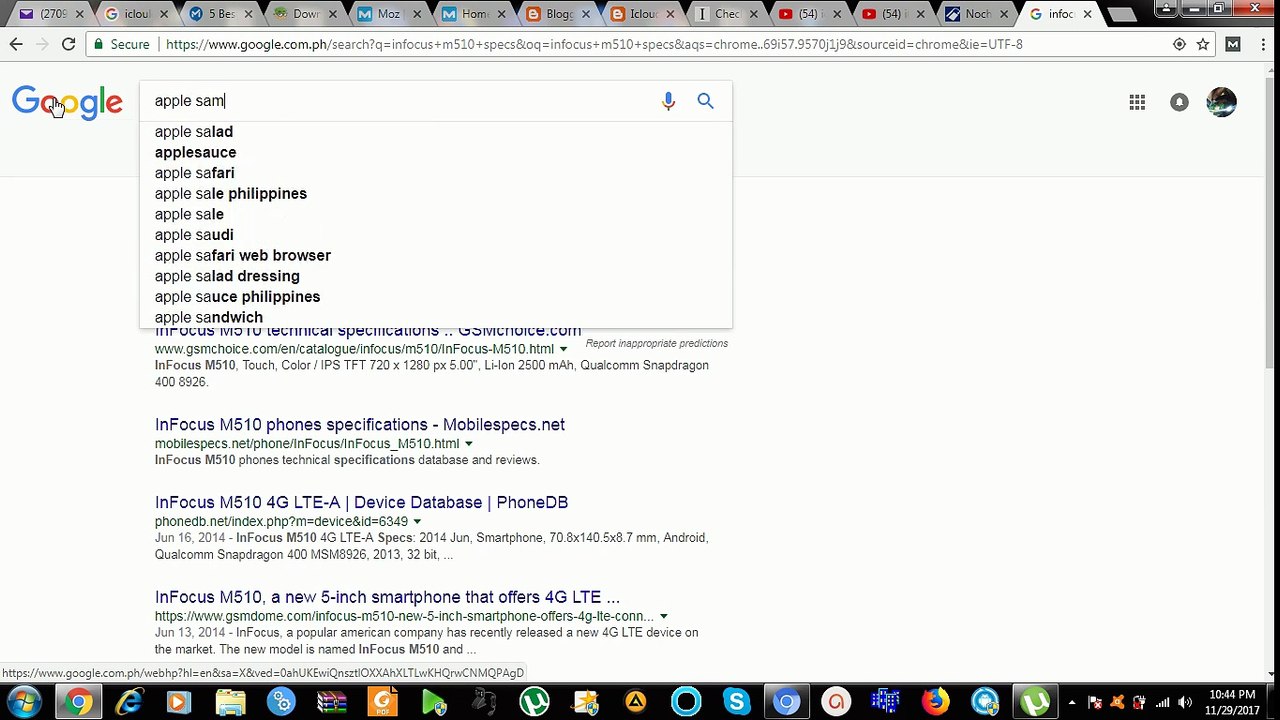Open the M extension icon in Chrome toolbar
This screenshot has width=1280, height=720.
[x=1233, y=44]
